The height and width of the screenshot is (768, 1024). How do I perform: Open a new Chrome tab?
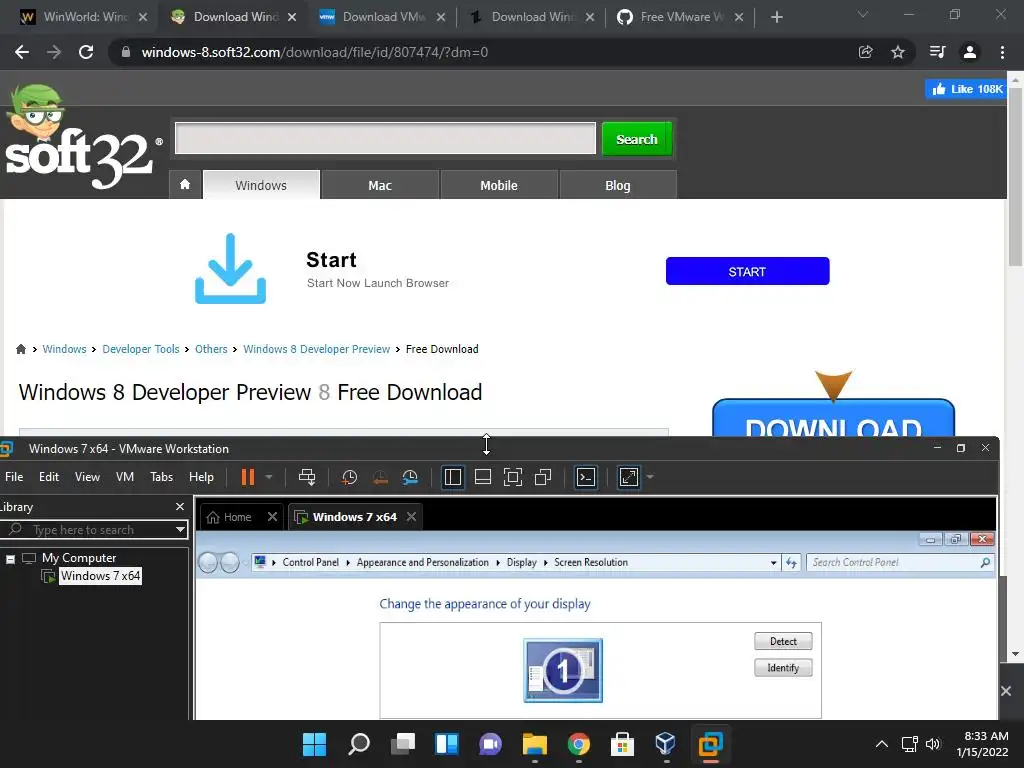click(x=776, y=17)
